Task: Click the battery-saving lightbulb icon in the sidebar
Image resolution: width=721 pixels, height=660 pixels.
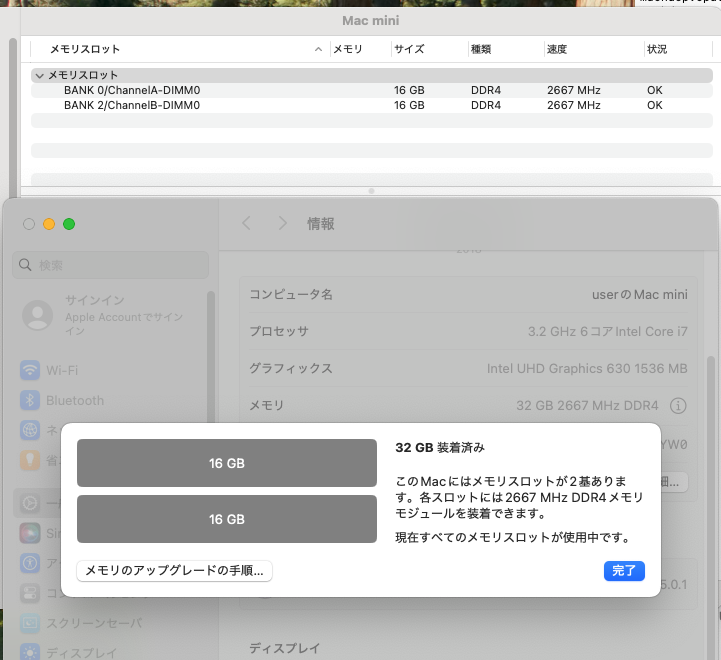Action: tap(30, 460)
